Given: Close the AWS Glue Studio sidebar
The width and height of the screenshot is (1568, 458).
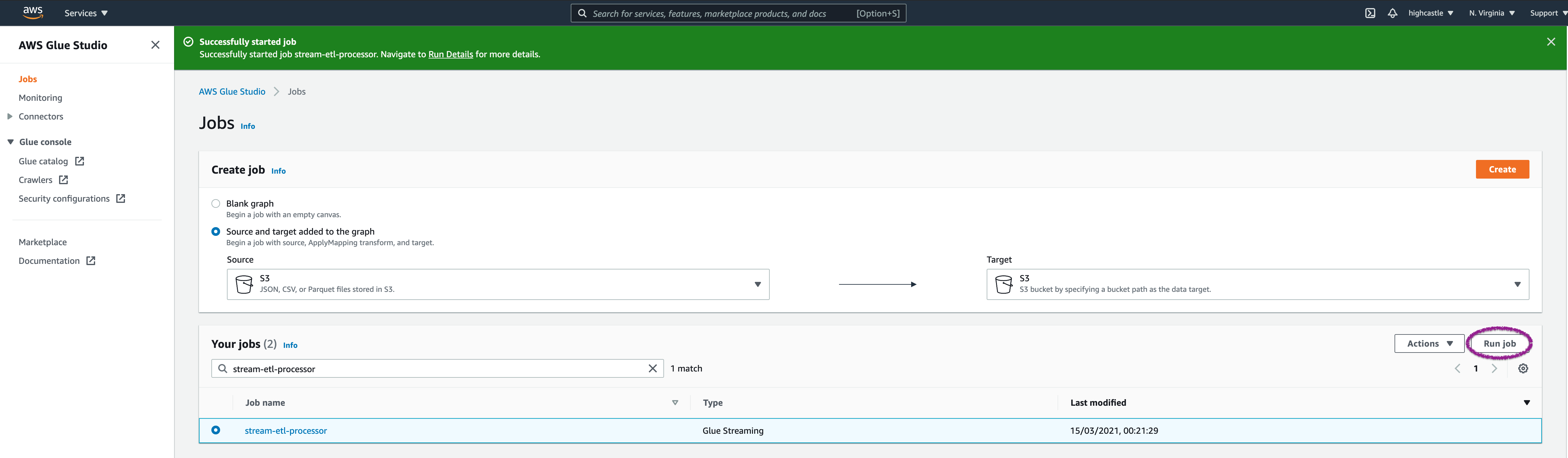Looking at the screenshot, I should pos(155,45).
